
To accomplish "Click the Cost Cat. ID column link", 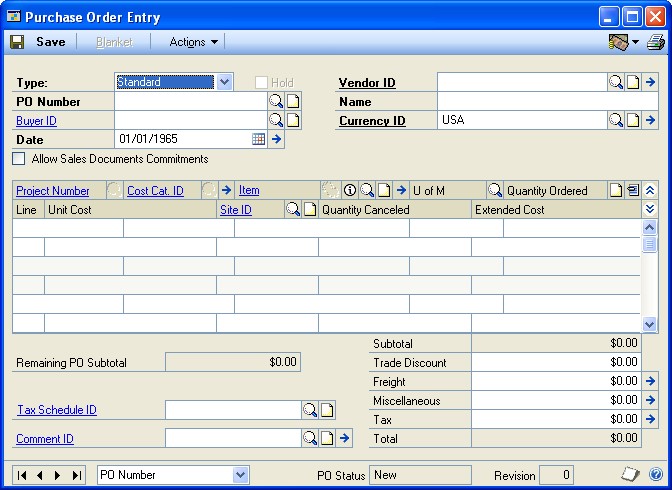I will pos(155,191).
